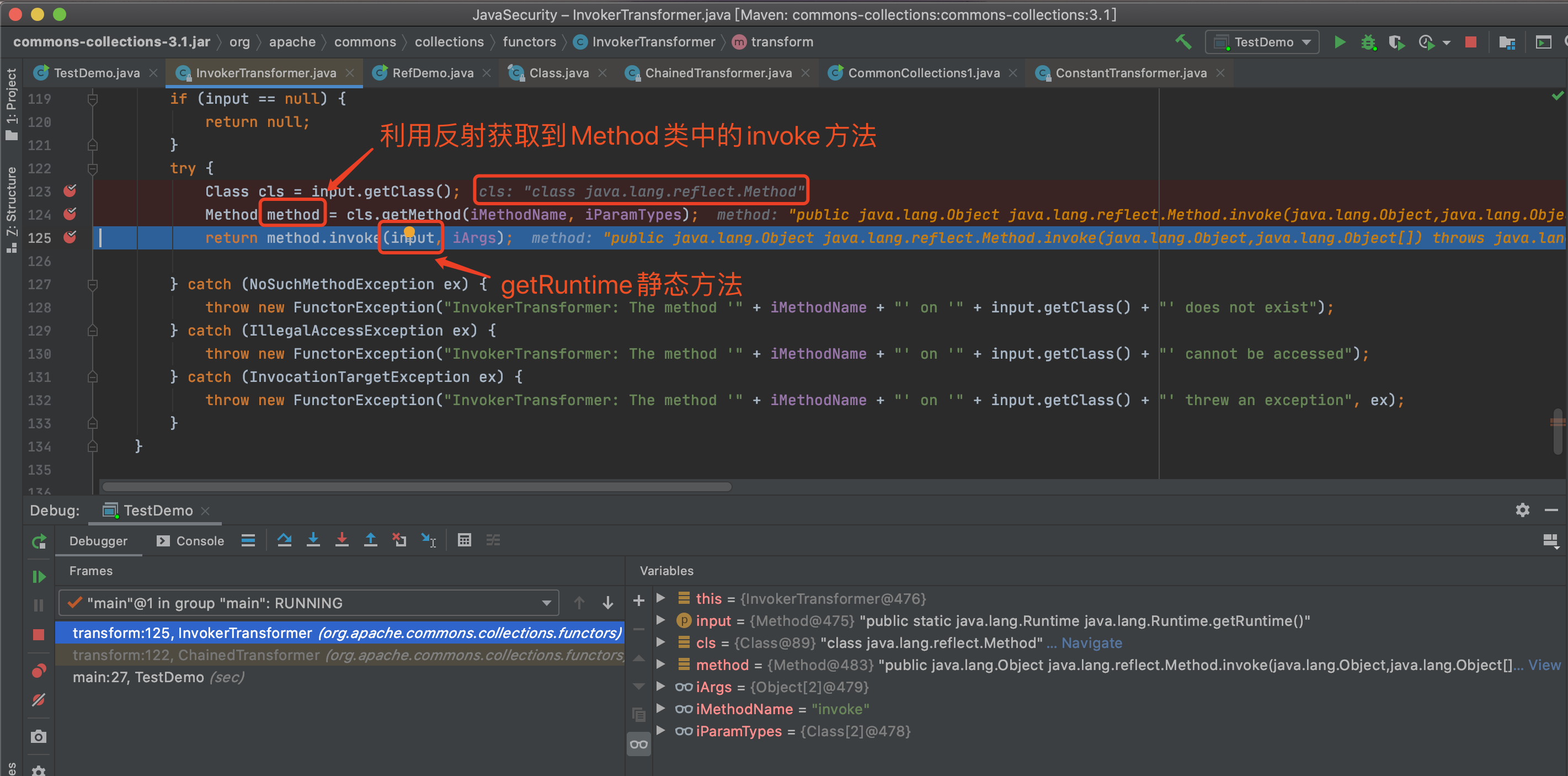The height and width of the screenshot is (776, 1568).
Task: Switch to the ChainedTransformer.java tab
Action: click(x=718, y=73)
